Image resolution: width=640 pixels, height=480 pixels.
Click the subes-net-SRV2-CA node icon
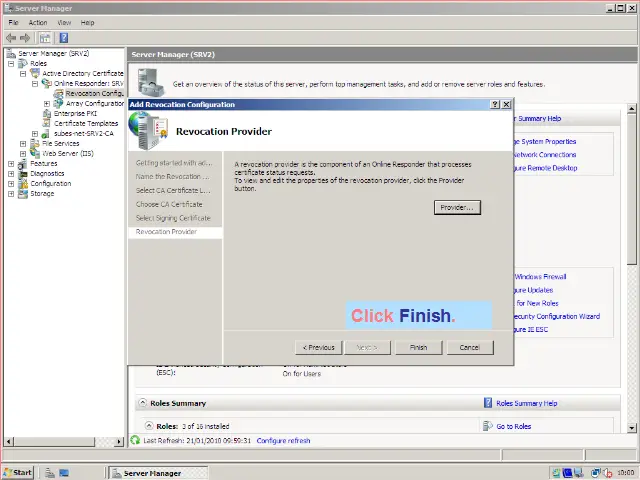(46, 133)
